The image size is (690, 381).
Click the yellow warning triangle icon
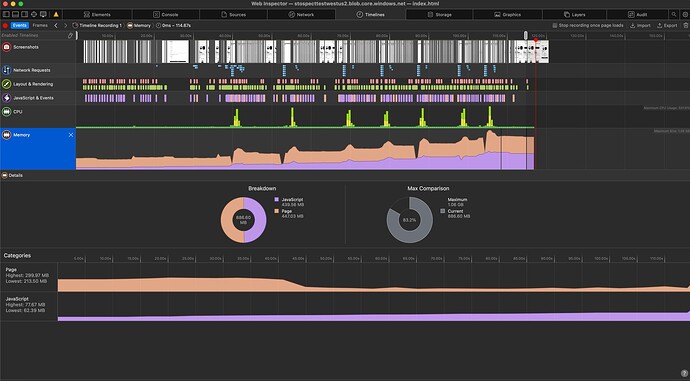point(56,14)
